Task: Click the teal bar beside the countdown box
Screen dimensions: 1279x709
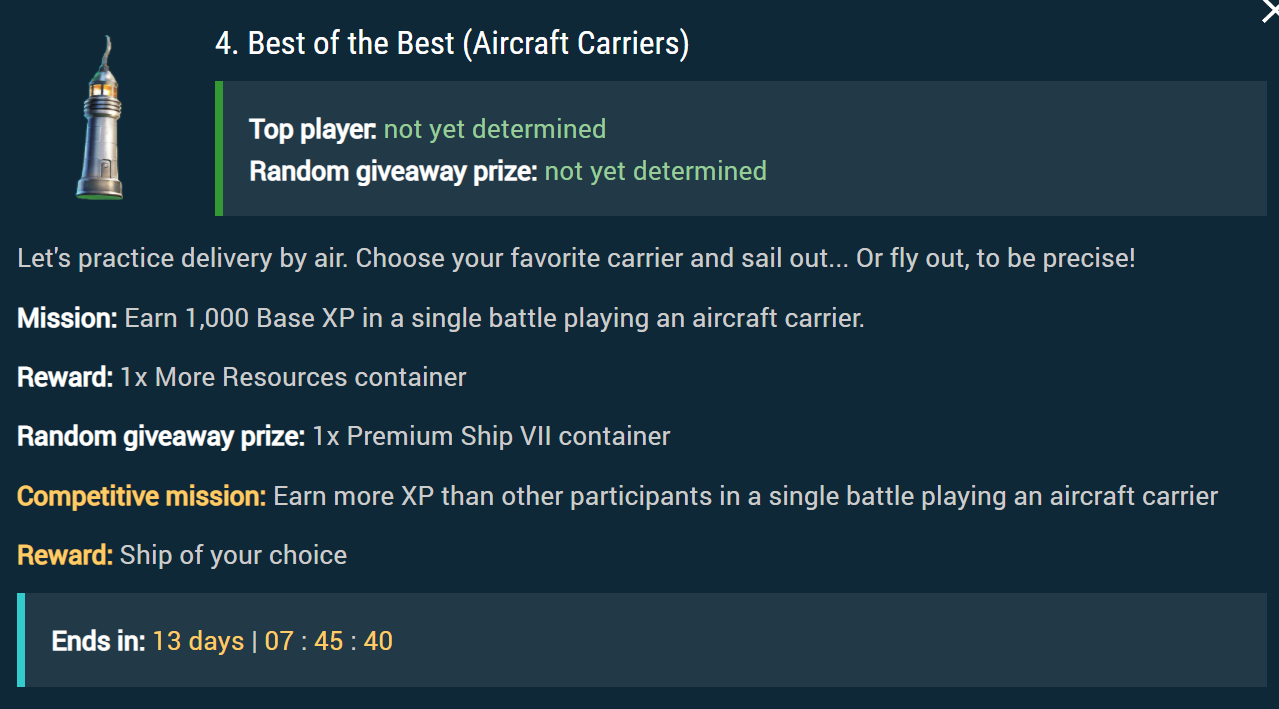Action: click(21, 640)
